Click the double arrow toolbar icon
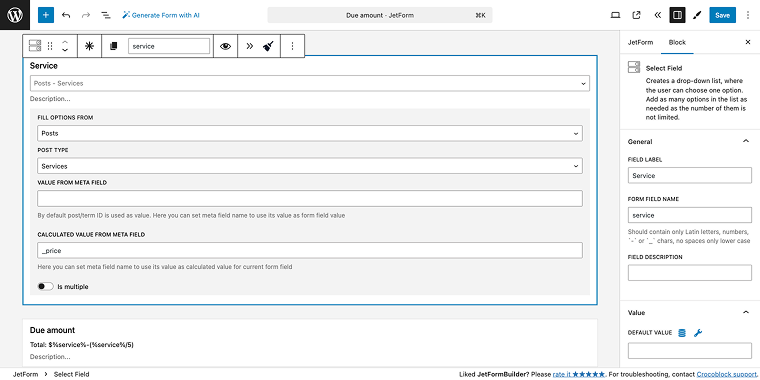The image size is (760, 380). point(249,46)
